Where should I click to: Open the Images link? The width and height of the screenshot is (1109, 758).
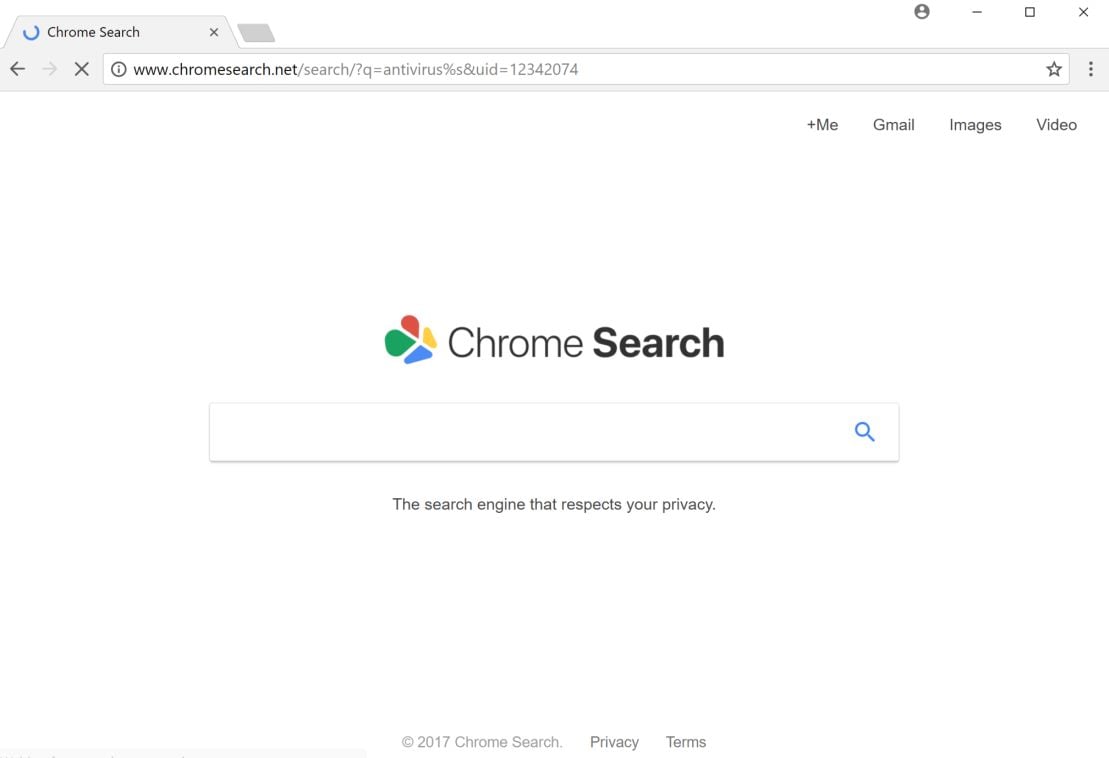(x=975, y=125)
